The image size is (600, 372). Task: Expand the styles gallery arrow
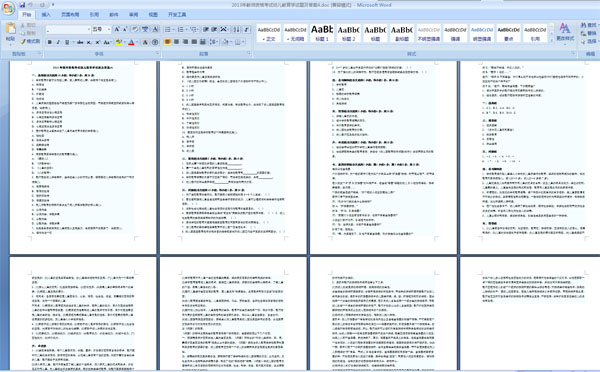point(551,40)
